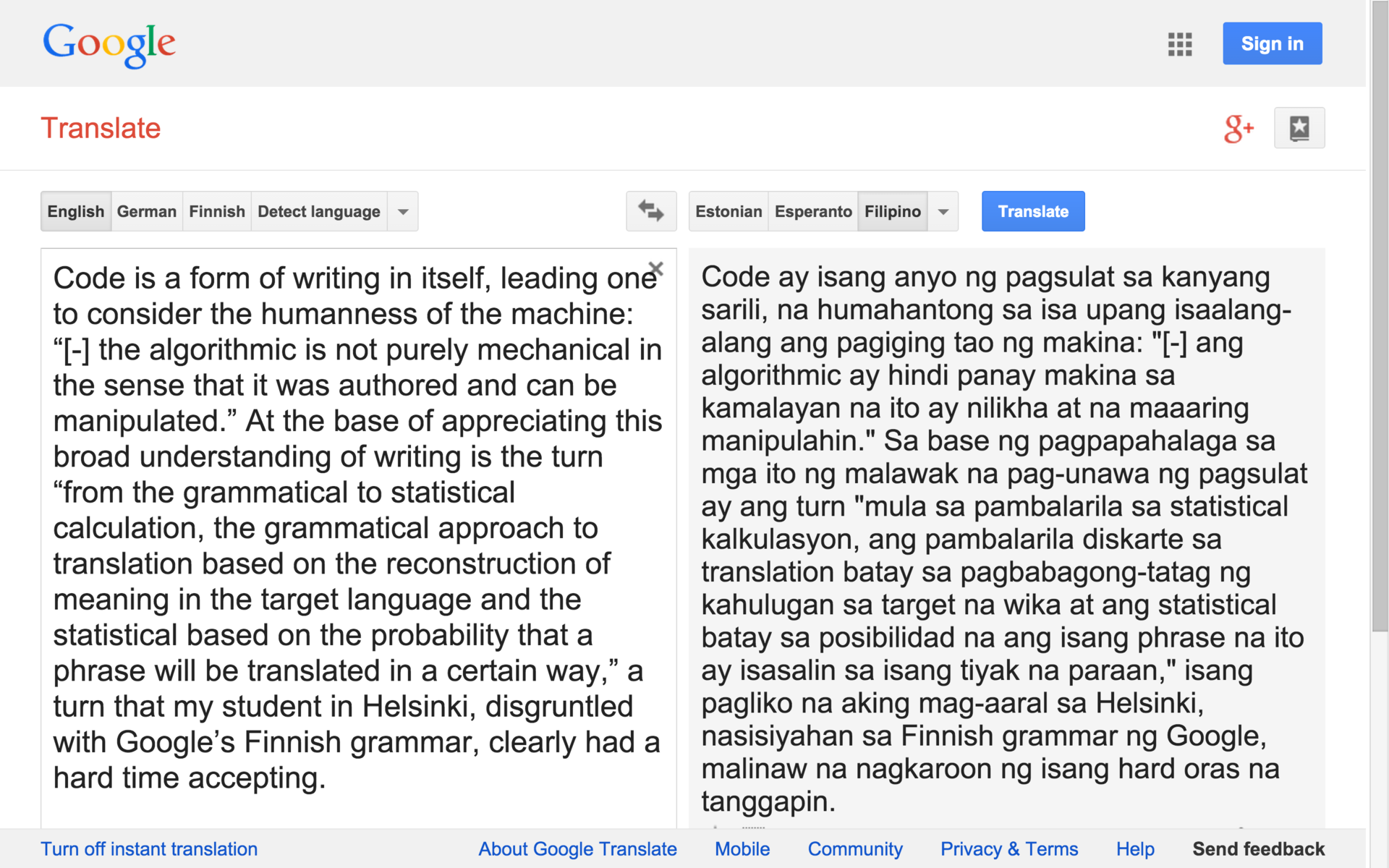The width and height of the screenshot is (1389, 868).
Task: Select English as source language
Action: 76,211
